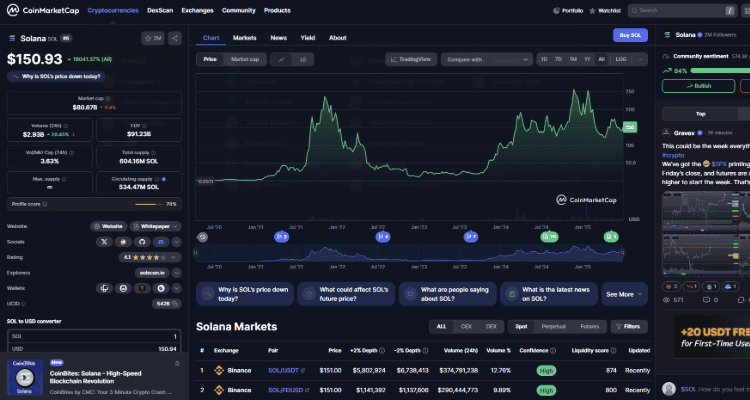Open Solana's X (Twitter) social link
The height and width of the screenshot is (400, 750).
point(104,241)
